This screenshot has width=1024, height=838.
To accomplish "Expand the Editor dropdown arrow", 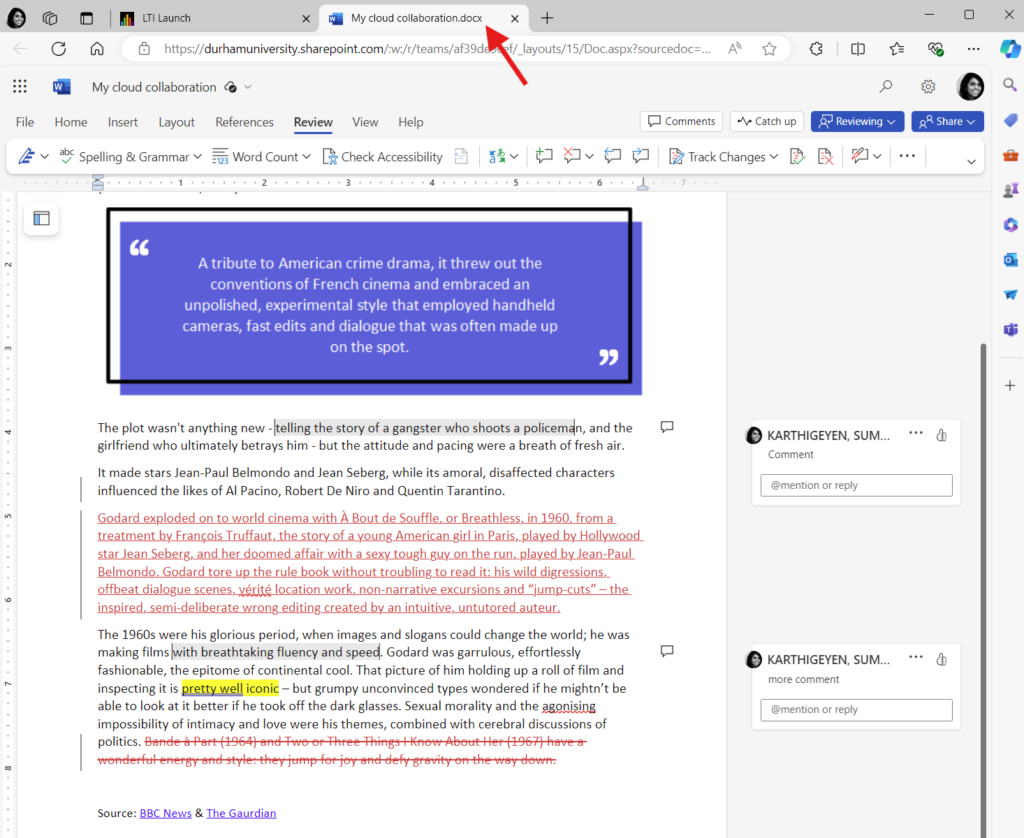I will (x=44, y=157).
